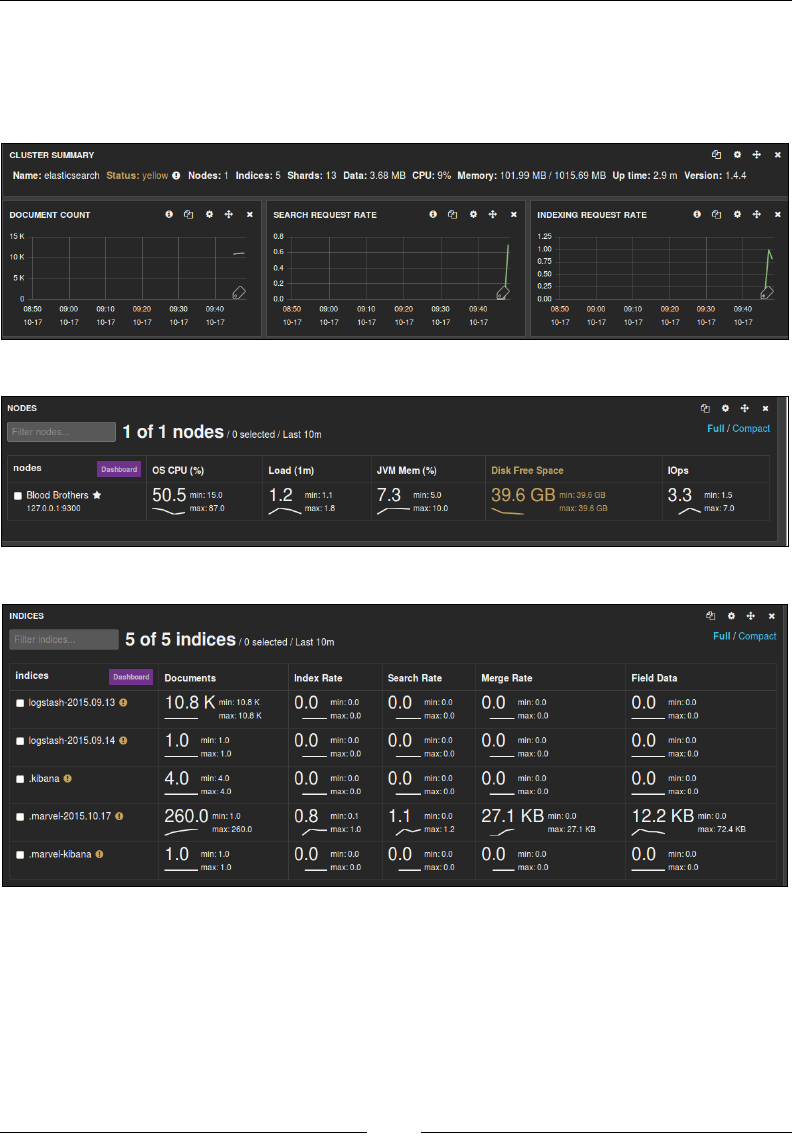This screenshot has height=1142, width=792.
Task: Check the Blood Brothers node checkbox
Action: (x=18, y=495)
